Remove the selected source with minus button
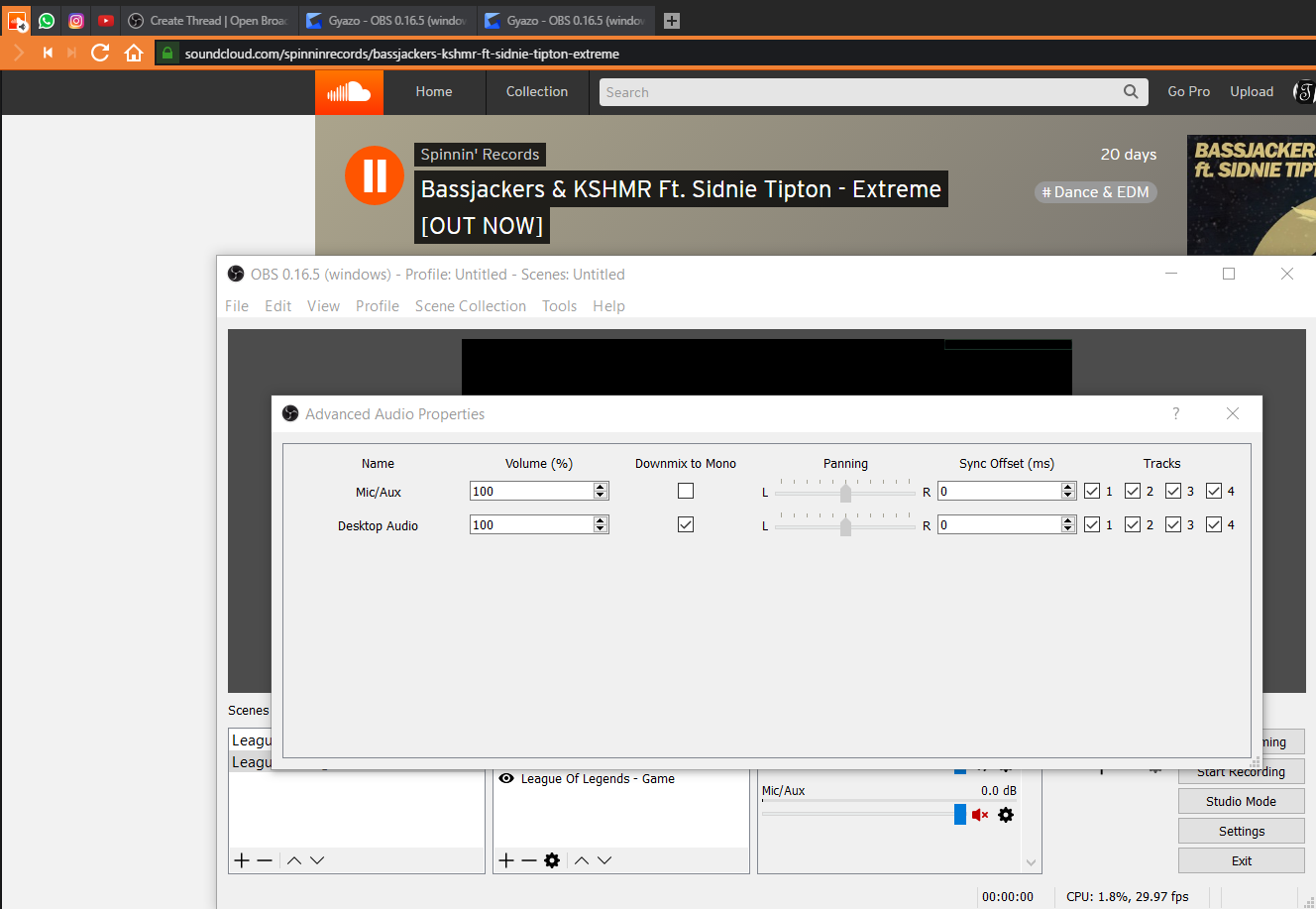 coord(529,860)
